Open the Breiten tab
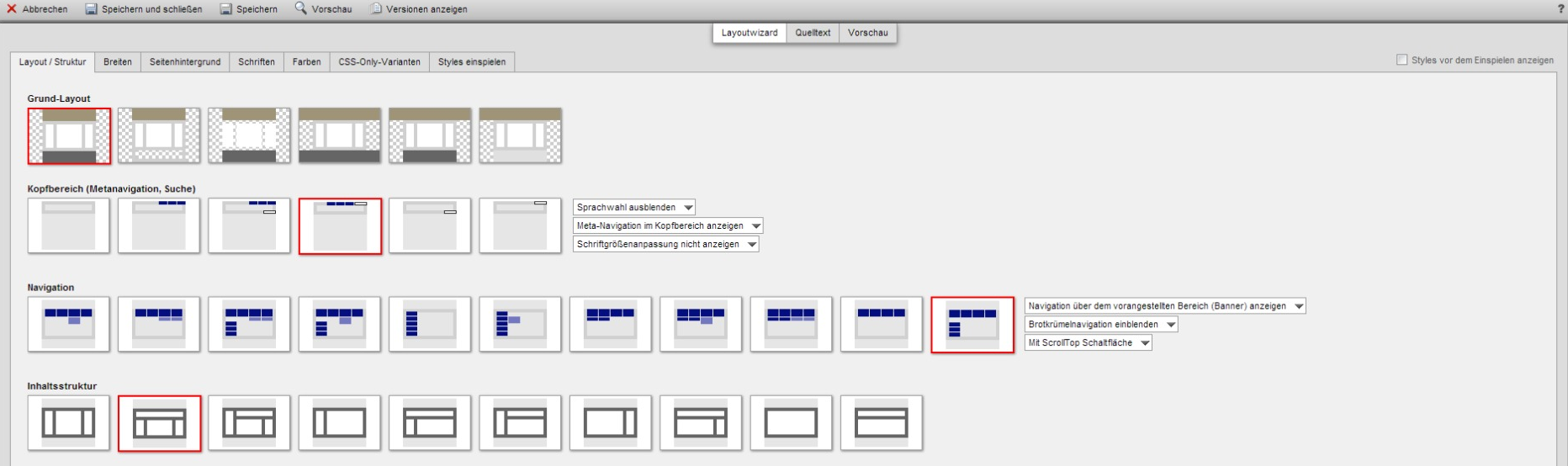This screenshot has height=466, width=1568. (x=118, y=62)
